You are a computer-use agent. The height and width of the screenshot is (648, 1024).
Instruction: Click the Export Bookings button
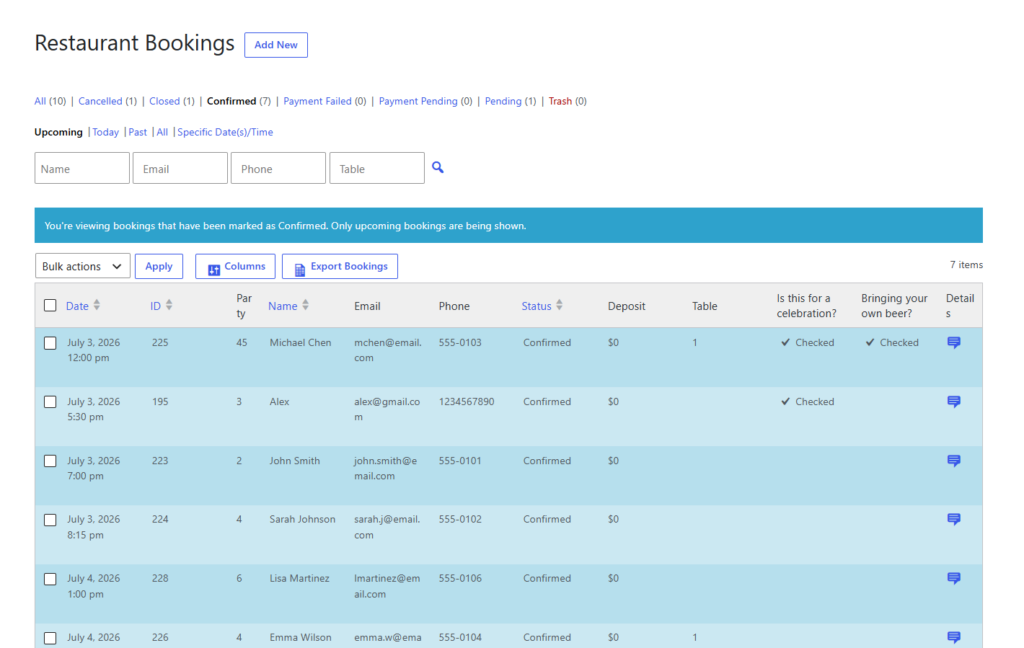[x=340, y=266]
